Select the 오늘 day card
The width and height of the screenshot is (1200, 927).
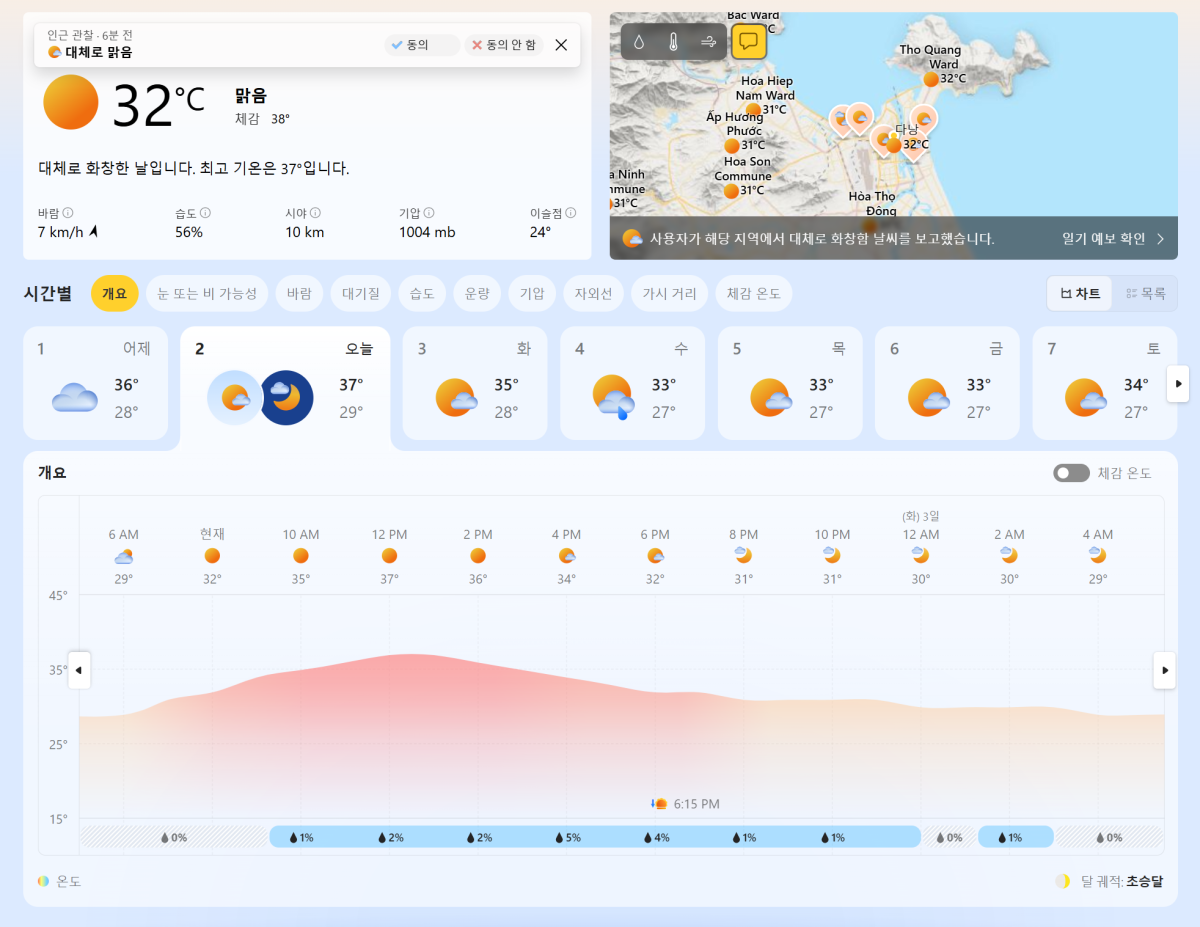(285, 388)
